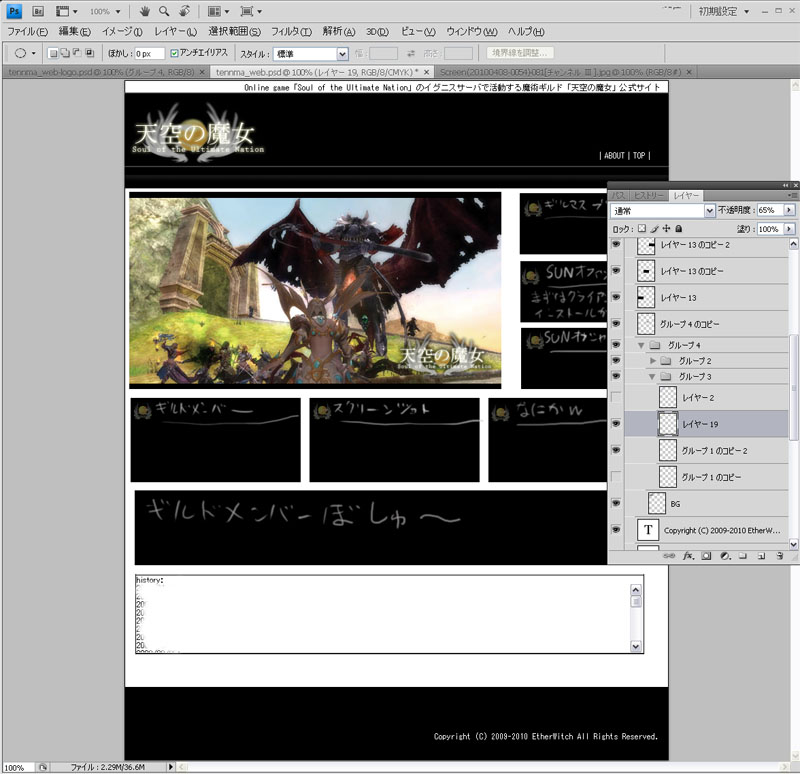The image size is (800, 774).
Task: Open the 初期設定 workspace switcher
Action: [720, 11]
